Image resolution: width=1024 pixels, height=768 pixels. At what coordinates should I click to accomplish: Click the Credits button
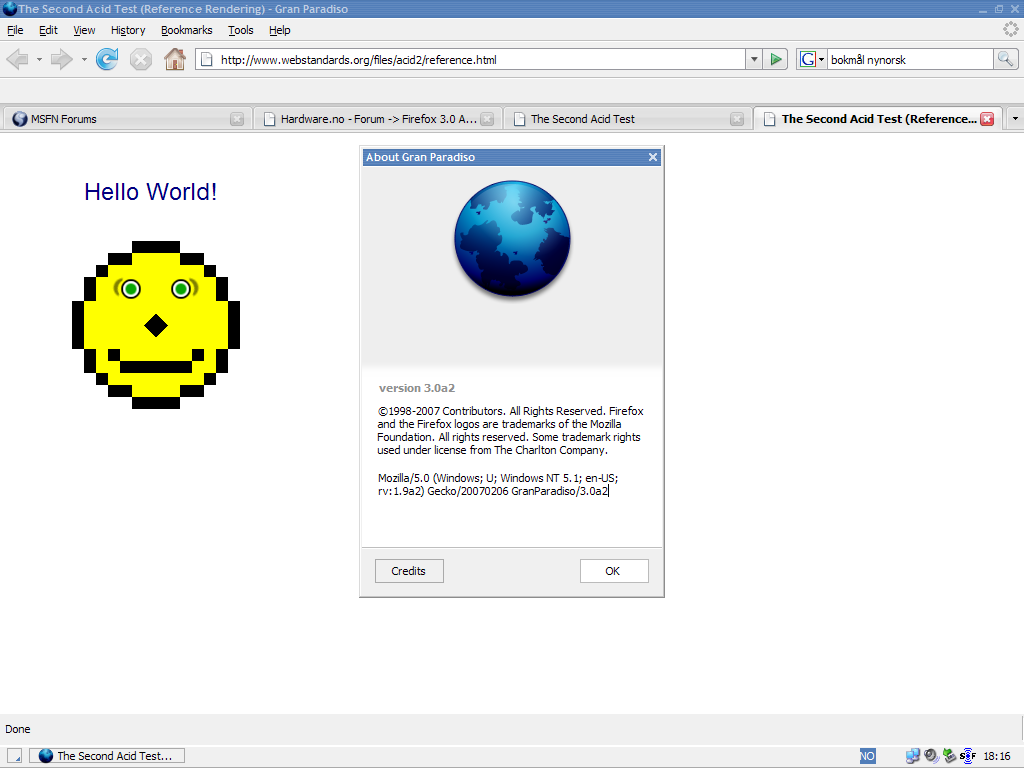point(409,571)
